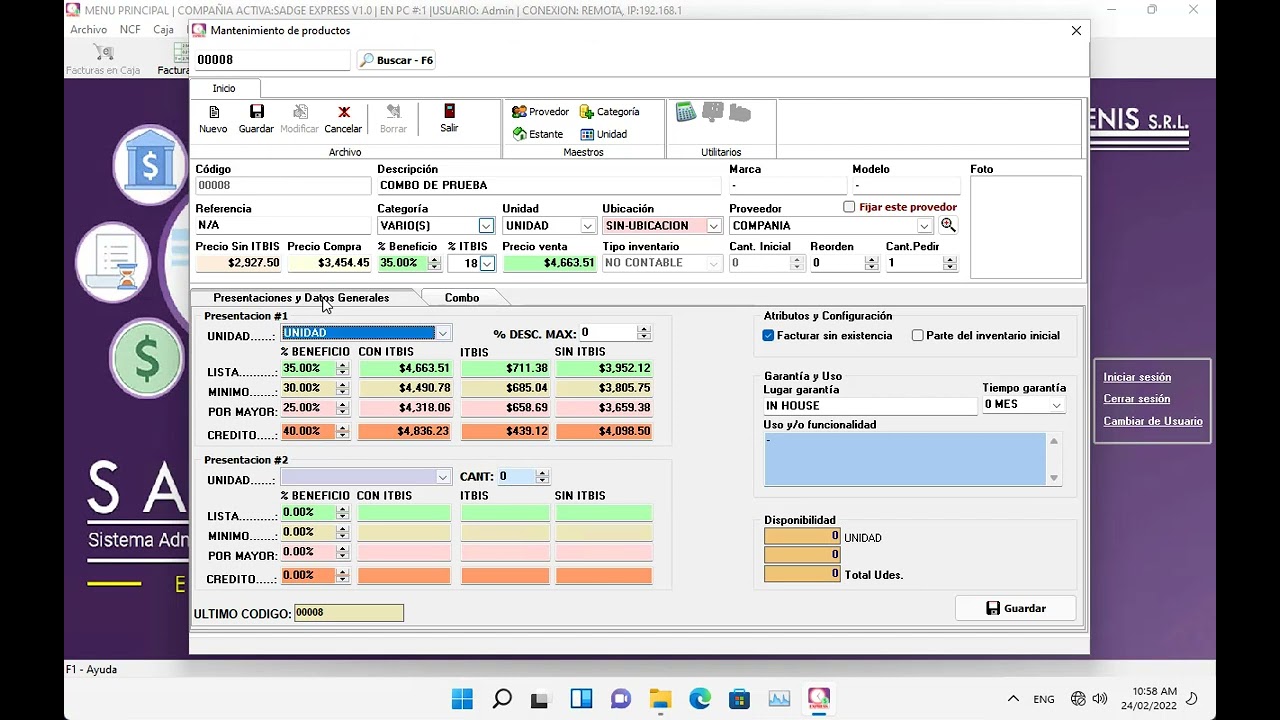Adjust the Reorden spinner
This screenshot has height=720, width=1280.
coord(871,263)
